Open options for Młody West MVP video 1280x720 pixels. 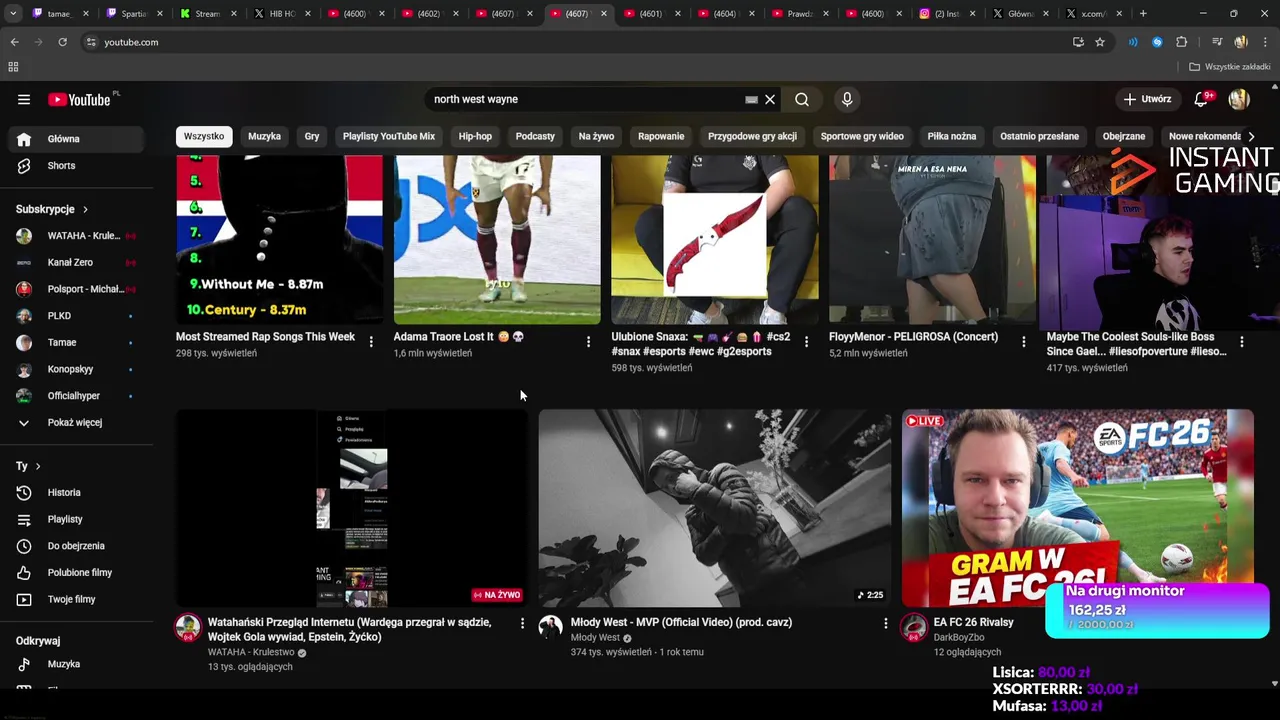pyautogui.click(x=885, y=623)
